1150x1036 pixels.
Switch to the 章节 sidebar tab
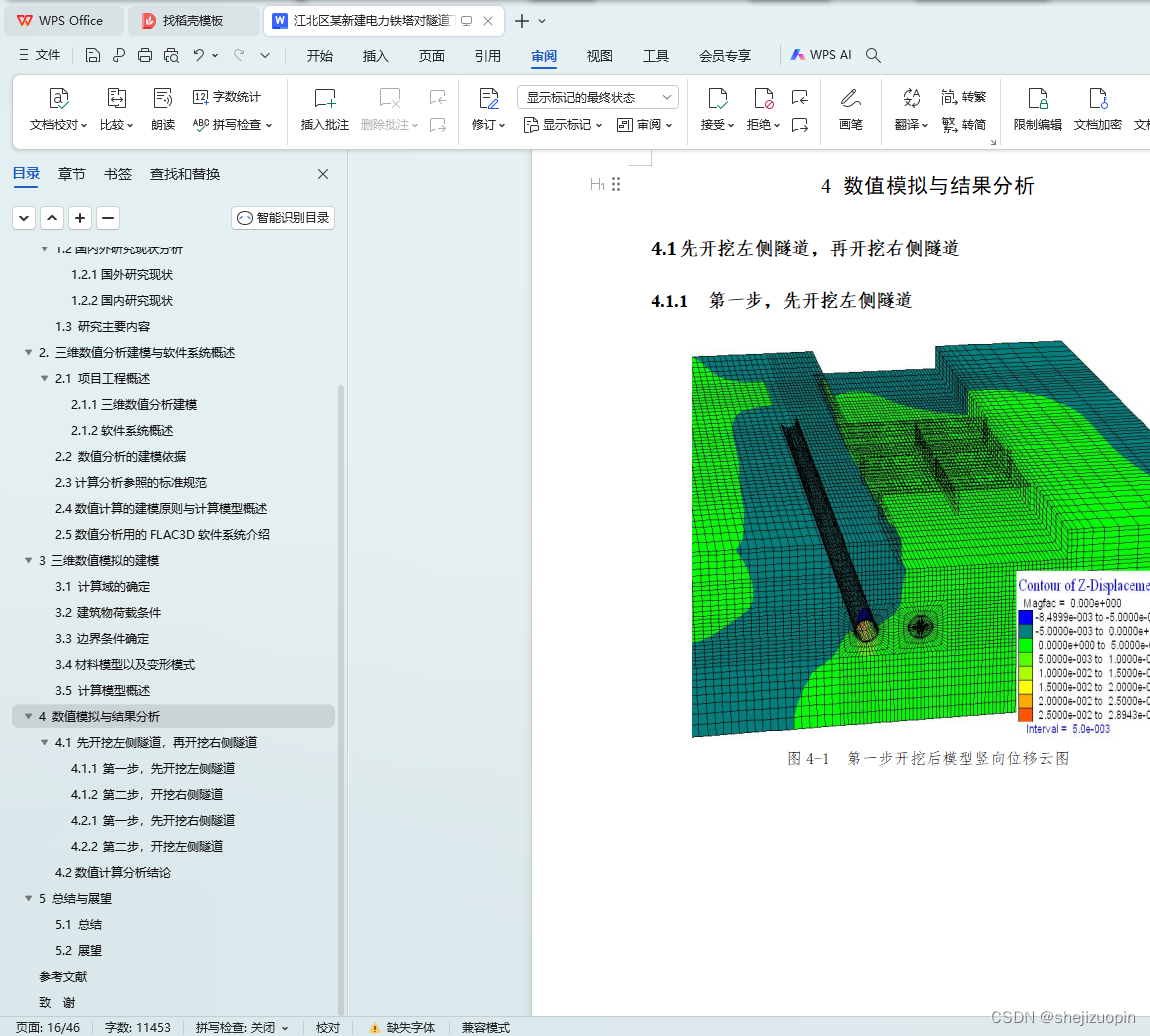coord(71,173)
